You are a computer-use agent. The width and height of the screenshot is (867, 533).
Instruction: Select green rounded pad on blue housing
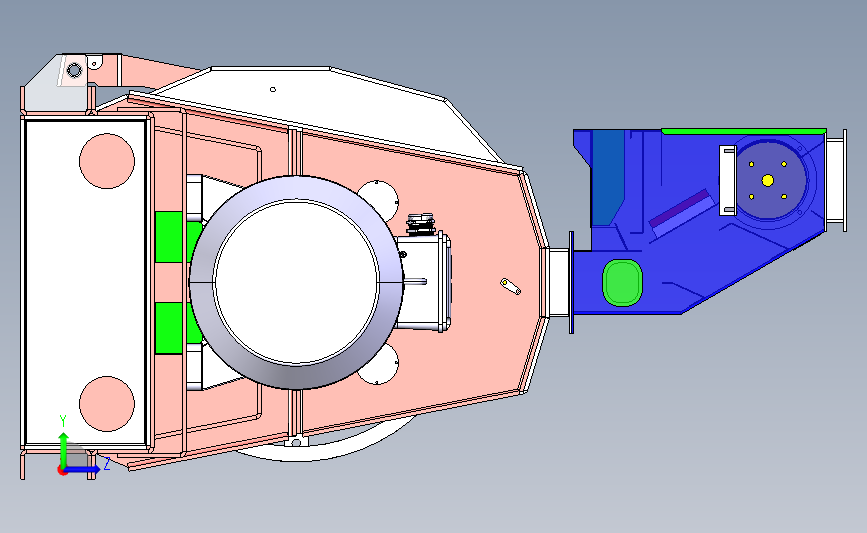622,283
